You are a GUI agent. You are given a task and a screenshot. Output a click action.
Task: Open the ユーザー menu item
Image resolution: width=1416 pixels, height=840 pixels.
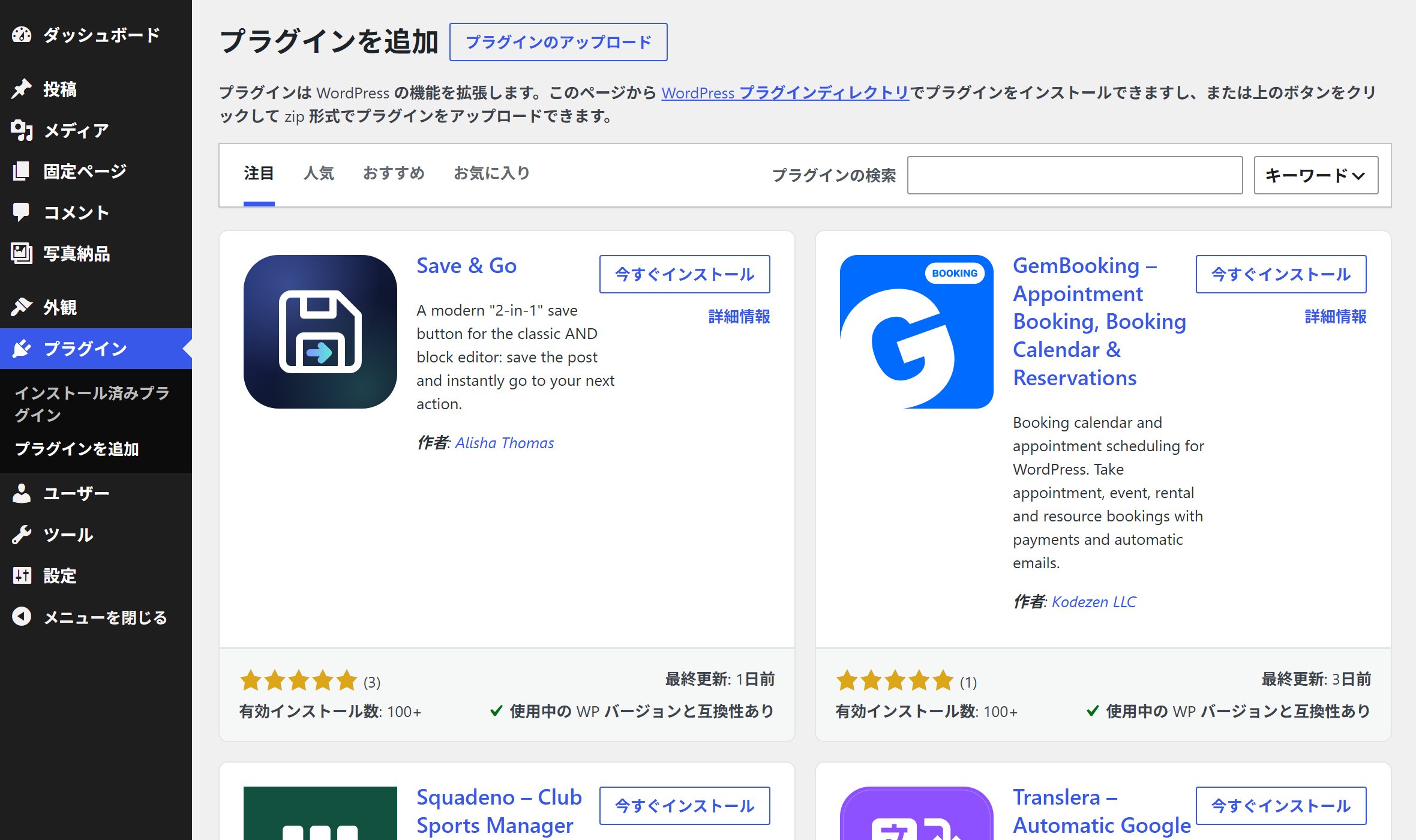point(96,493)
